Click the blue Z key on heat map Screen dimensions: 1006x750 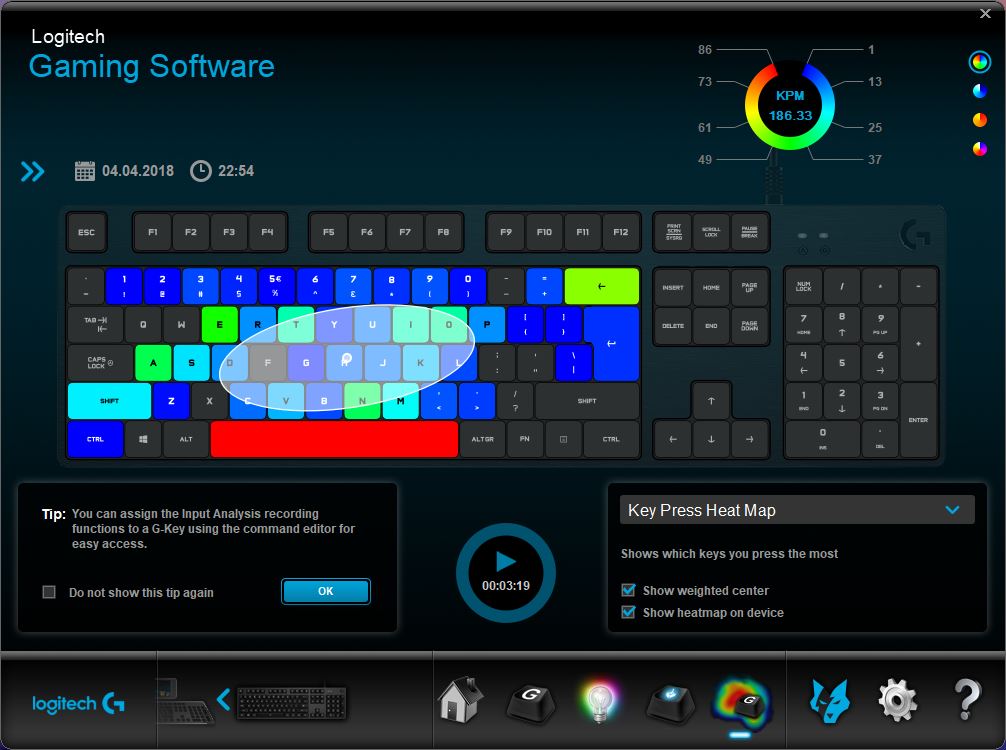(x=171, y=401)
